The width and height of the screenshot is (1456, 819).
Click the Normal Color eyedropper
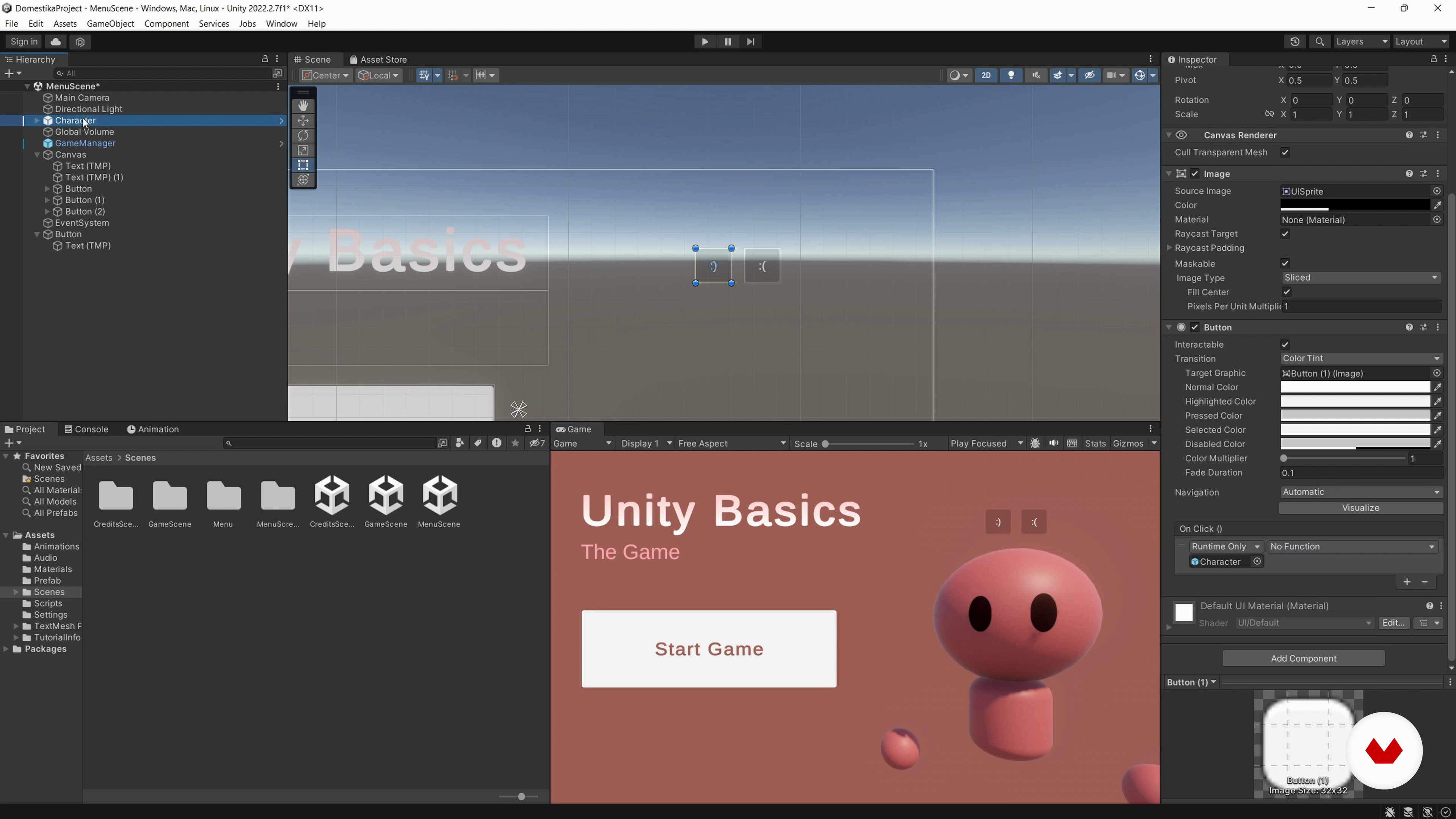pyautogui.click(x=1437, y=387)
